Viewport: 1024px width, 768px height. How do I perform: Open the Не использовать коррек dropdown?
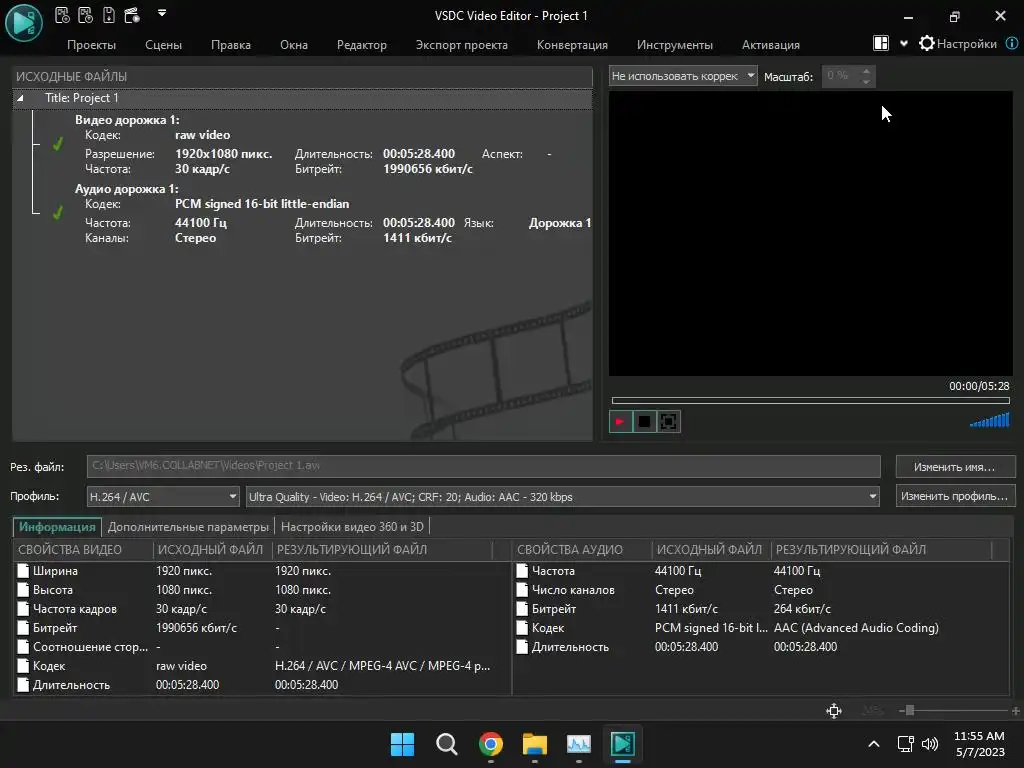[x=682, y=76]
